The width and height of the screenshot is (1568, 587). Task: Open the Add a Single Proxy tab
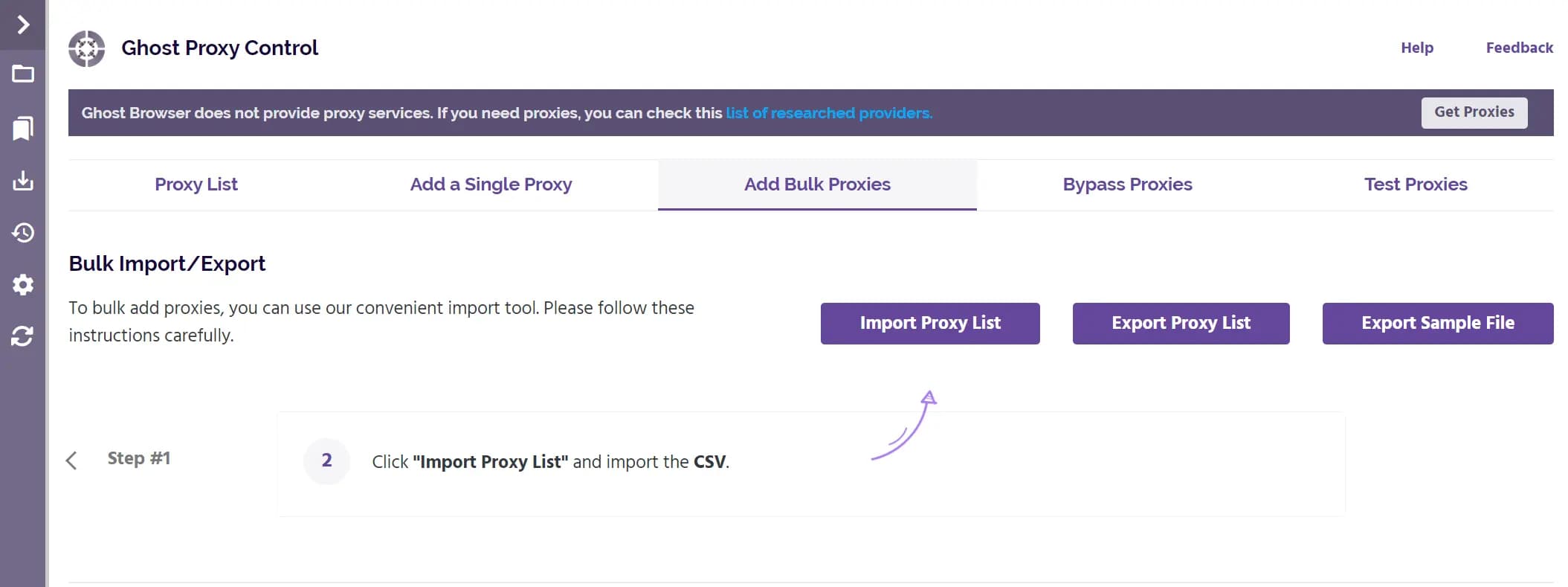coord(491,184)
